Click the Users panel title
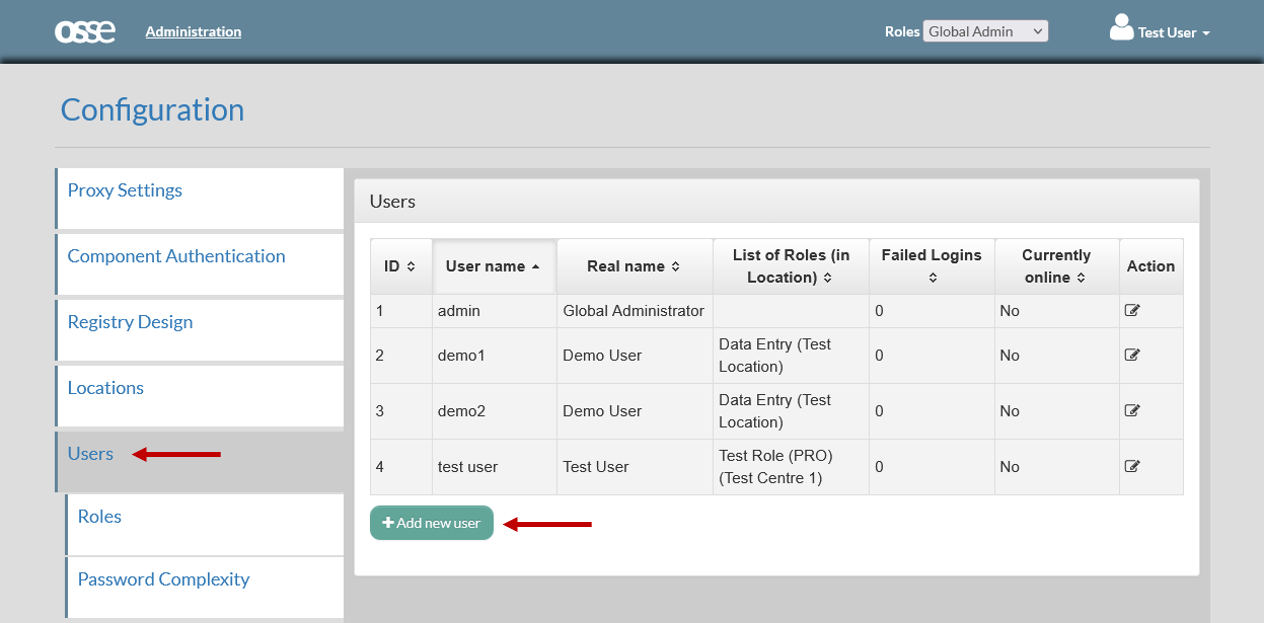The image size is (1264, 623). coord(393,202)
